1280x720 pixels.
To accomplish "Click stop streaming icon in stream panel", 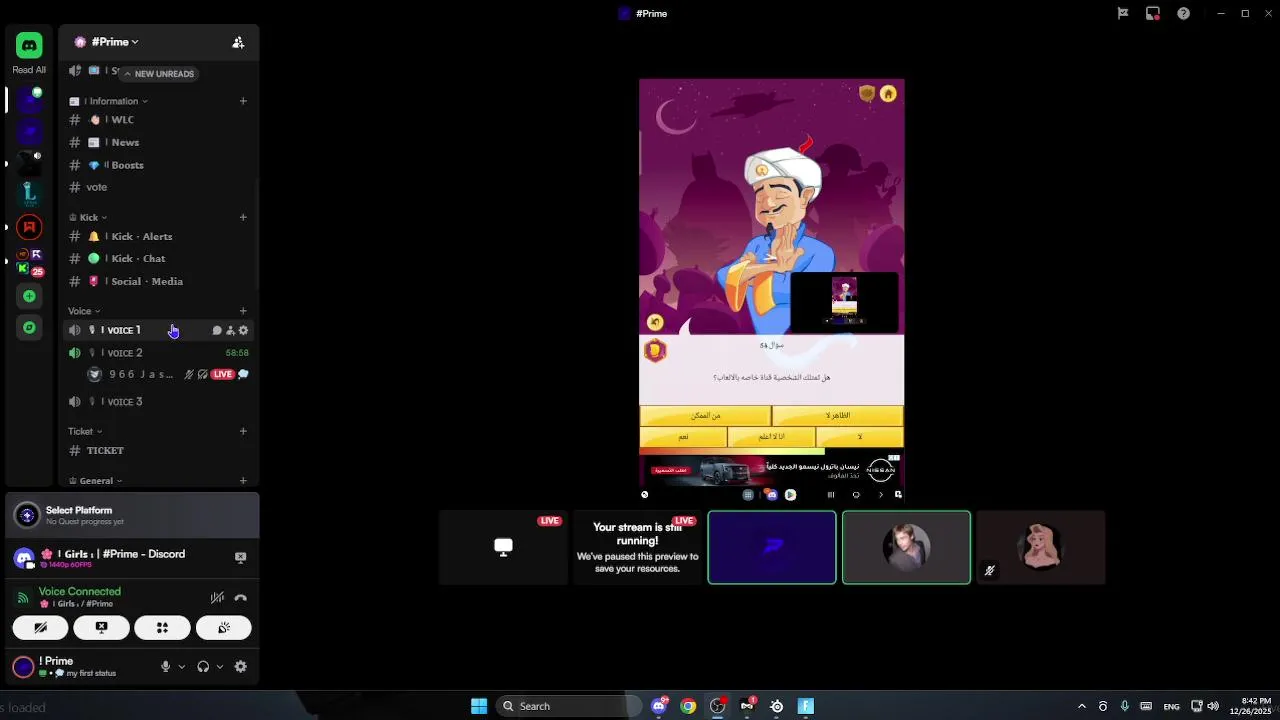I will click(x=240, y=557).
